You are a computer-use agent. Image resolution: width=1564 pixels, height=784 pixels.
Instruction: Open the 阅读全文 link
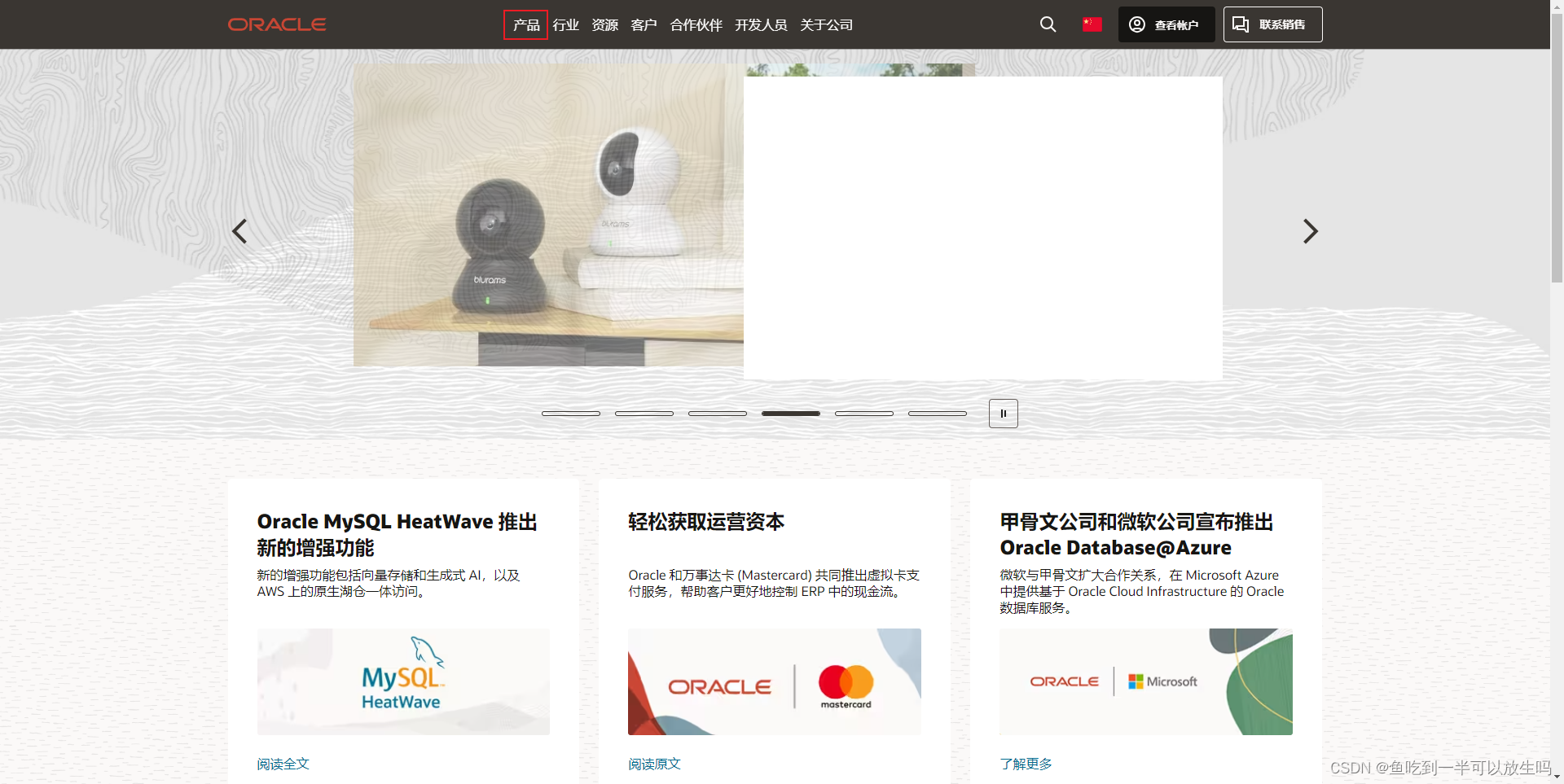(x=283, y=764)
